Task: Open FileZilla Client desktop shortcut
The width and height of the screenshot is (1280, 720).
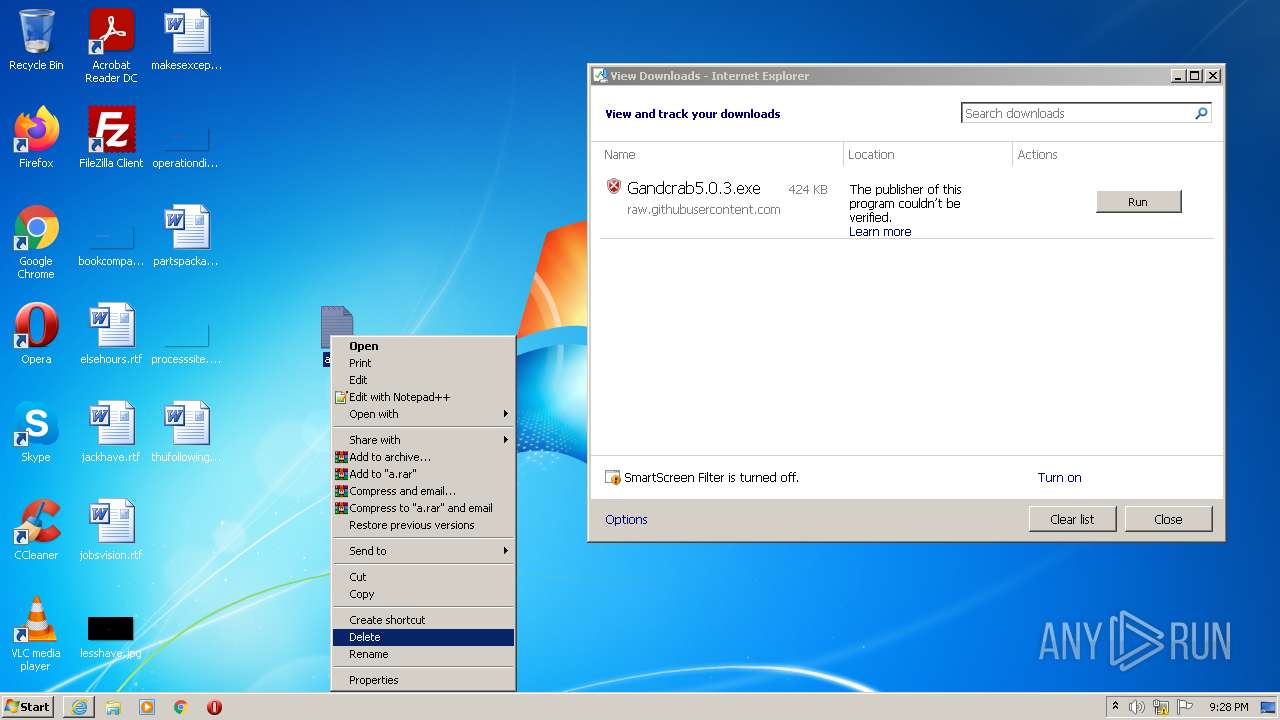Action: click(x=111, y=138)
